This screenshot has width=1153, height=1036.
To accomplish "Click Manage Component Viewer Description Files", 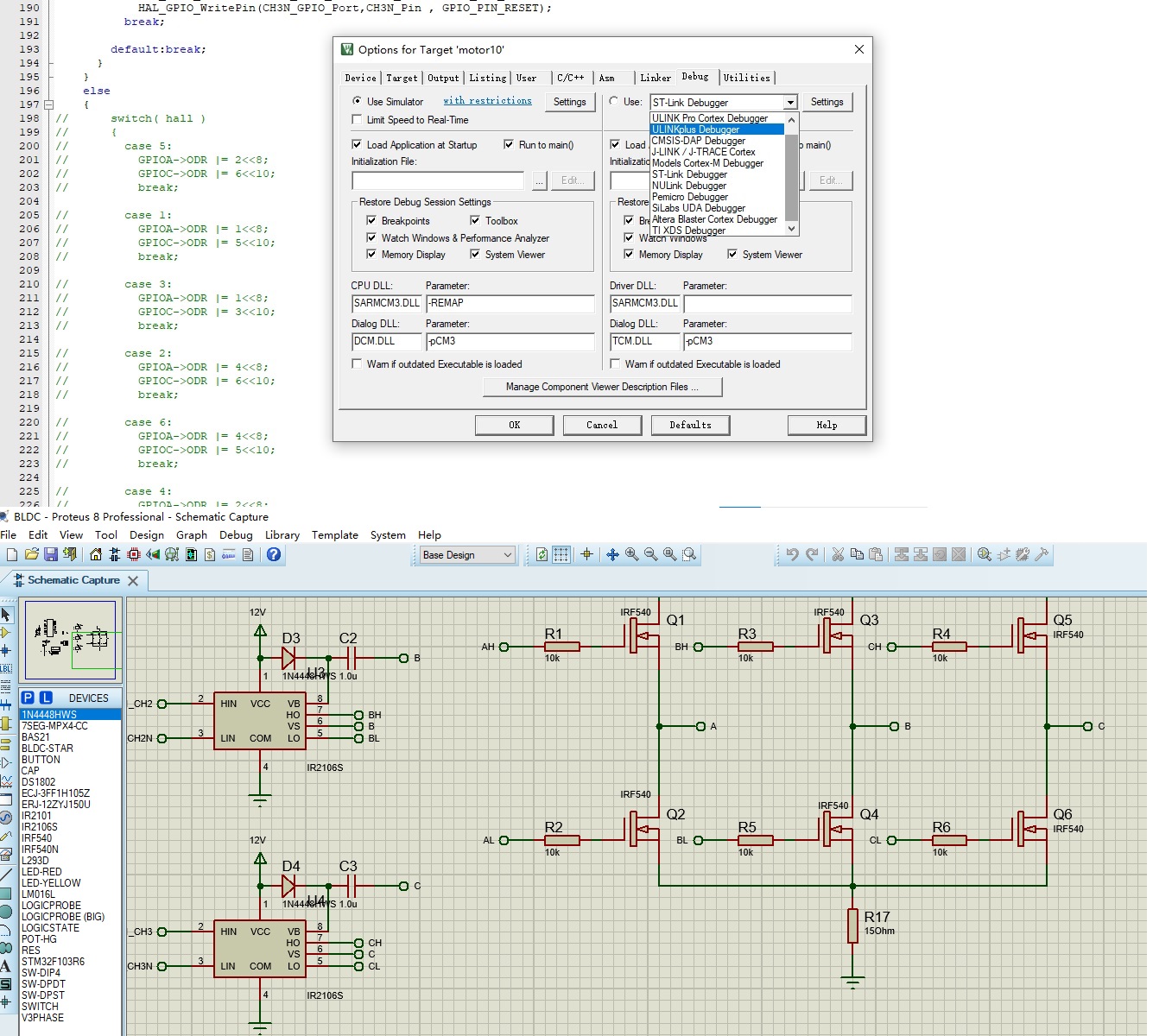I will (602, 387).
